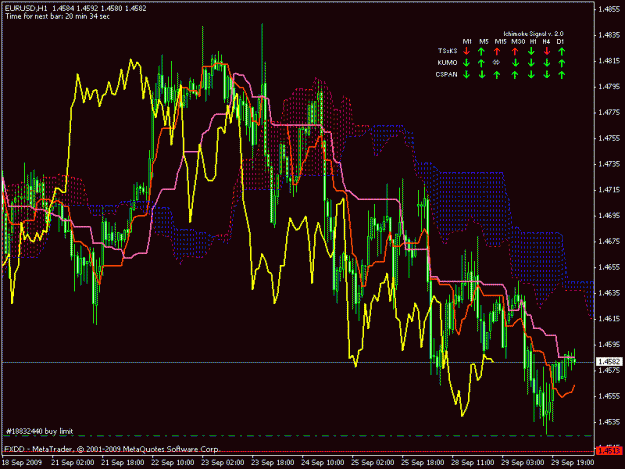
Task: Click the 'D1' timeframe column header
Action: [x=560, y=41]
